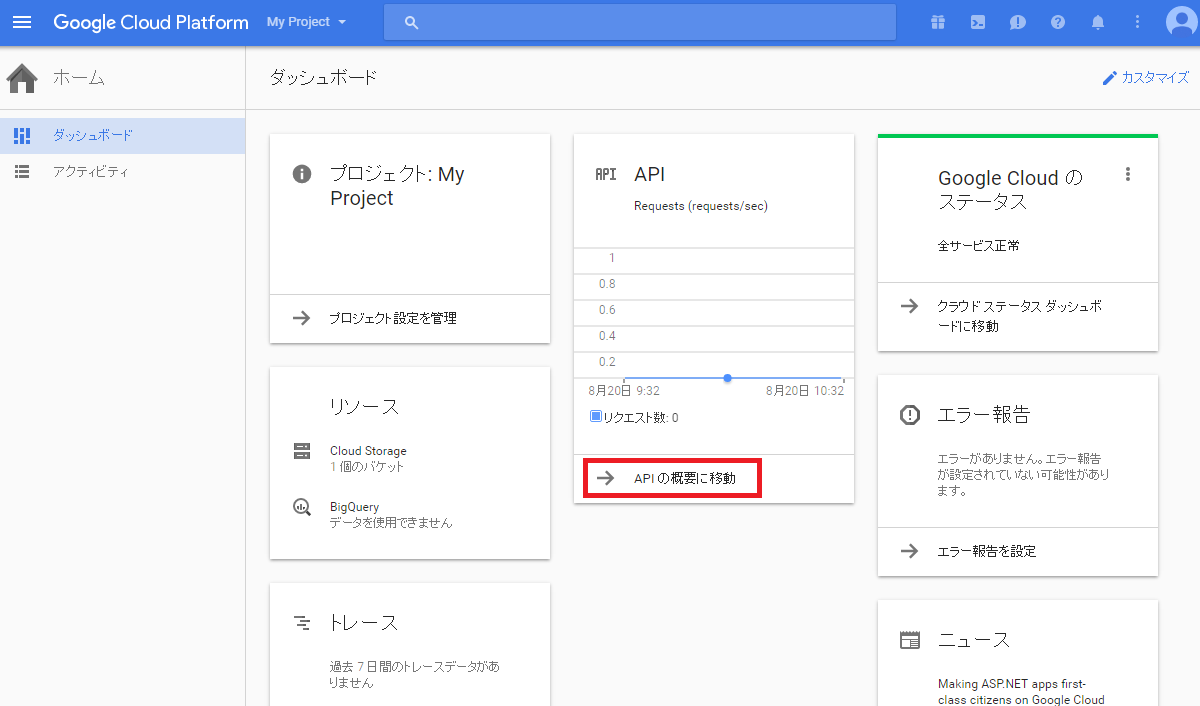The height and width of the screenshot is (706, 1200).
Task: Open the top bar three-dot utilities menu
Action: coord(1137,22)
